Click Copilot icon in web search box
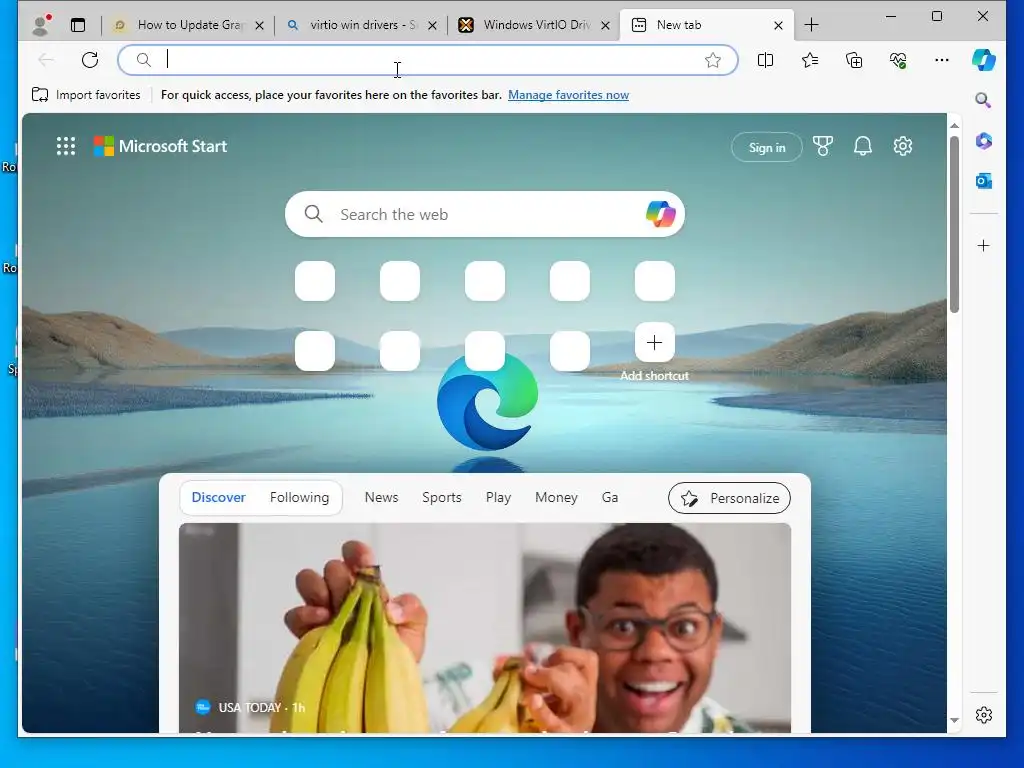 660,214
